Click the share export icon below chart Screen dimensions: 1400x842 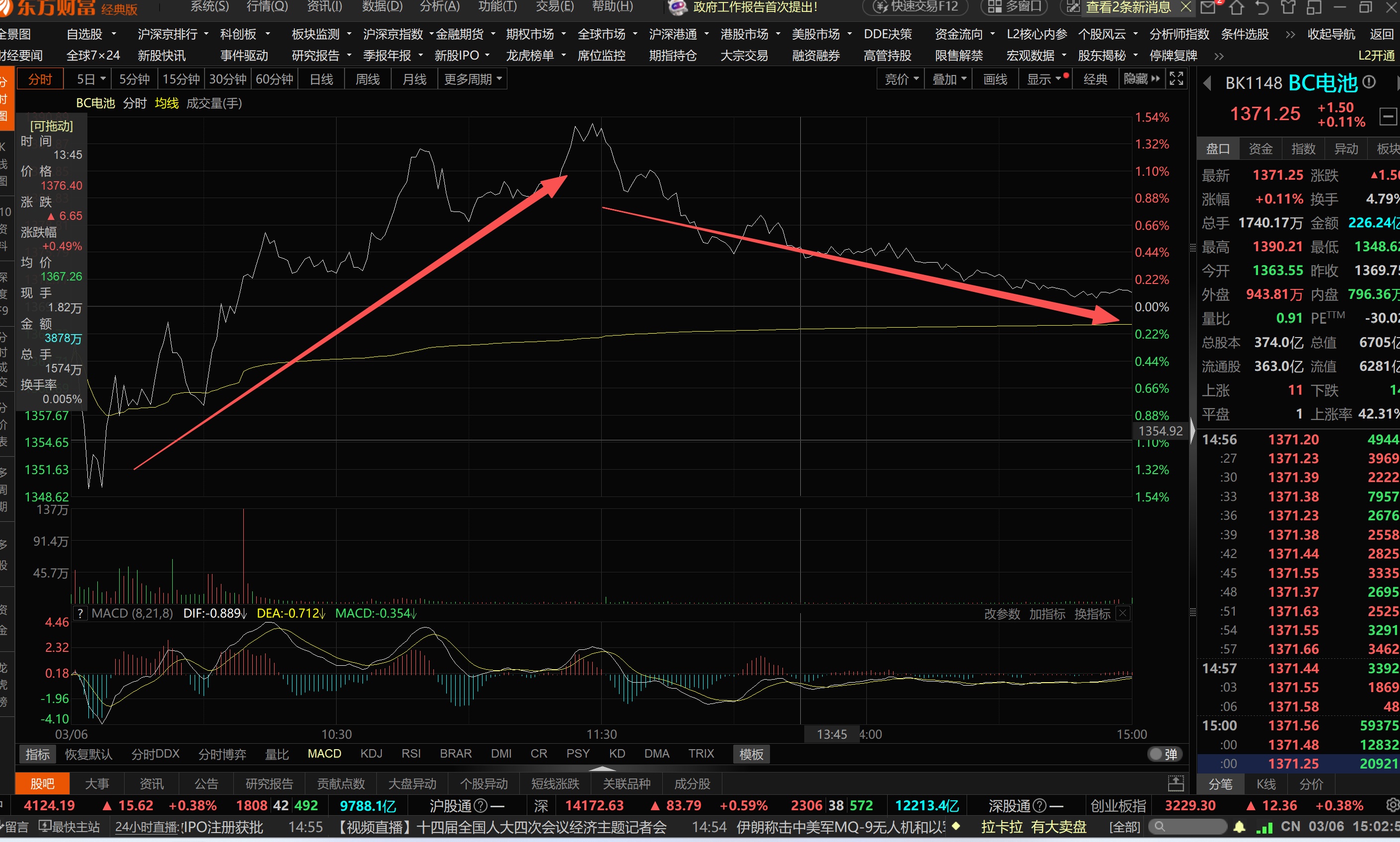(x=1176, y=783)
